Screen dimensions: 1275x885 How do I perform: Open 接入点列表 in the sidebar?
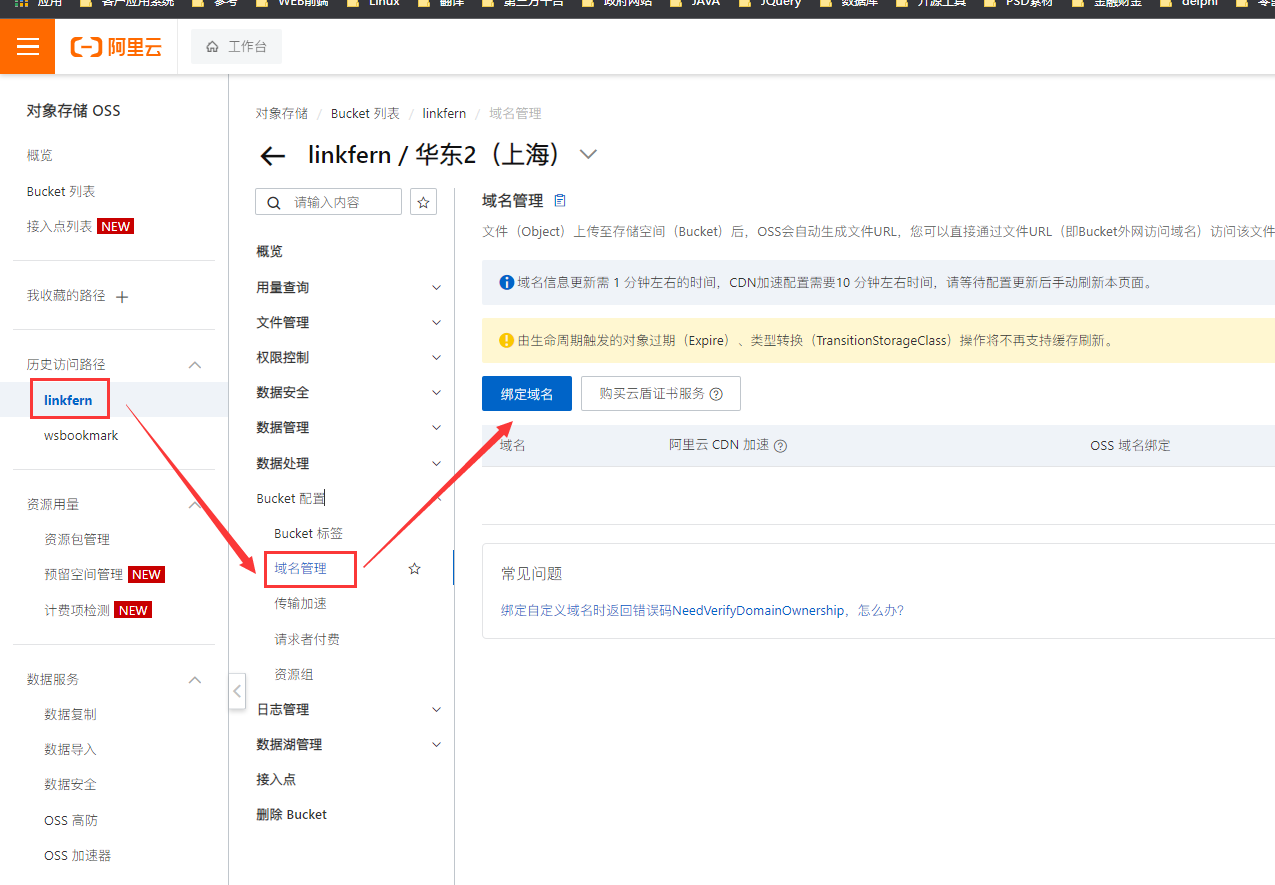click(59, 227)
